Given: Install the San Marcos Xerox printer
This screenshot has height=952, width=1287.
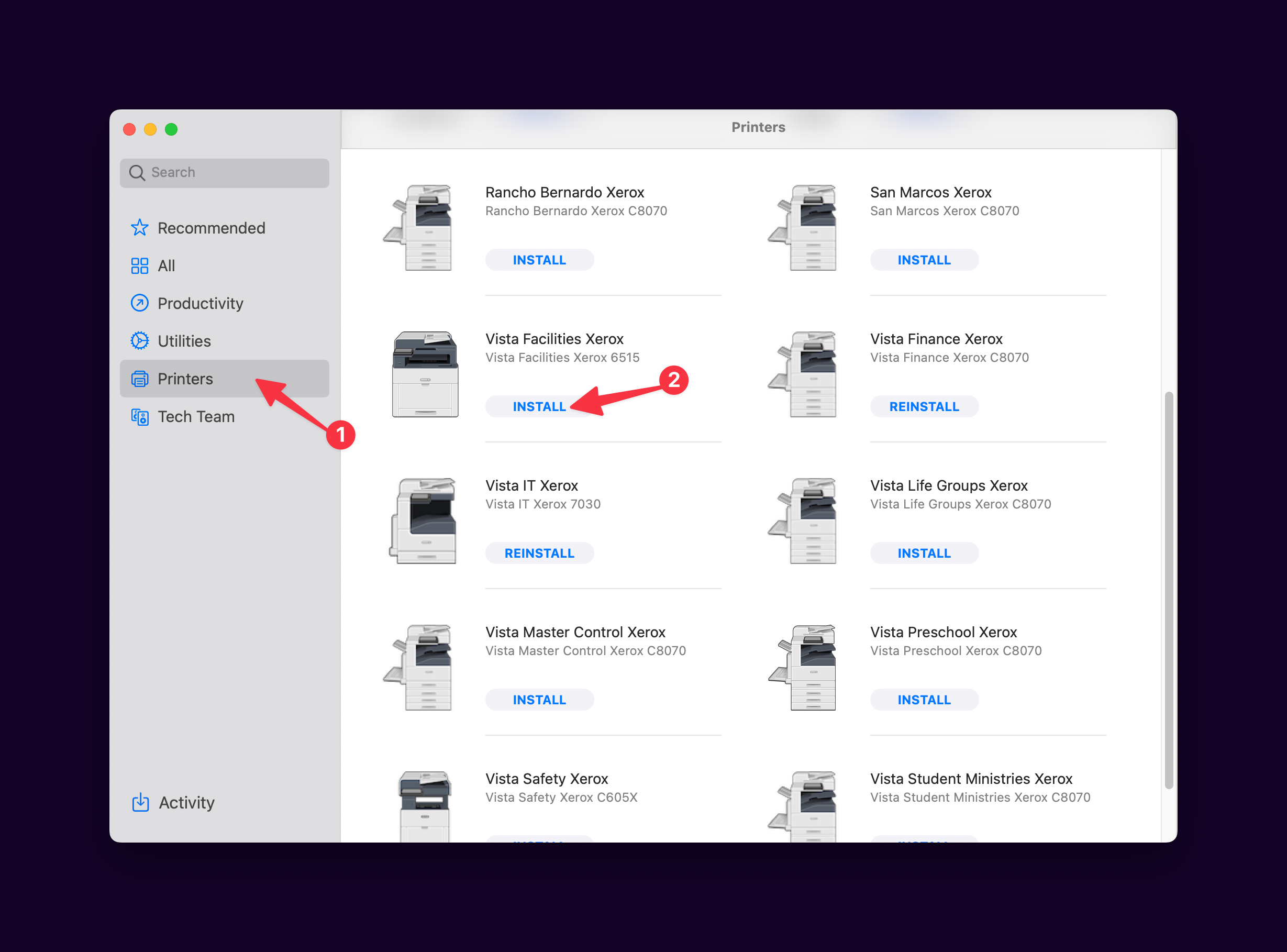Looking at the screenshot, I should (x=924, y=260).
